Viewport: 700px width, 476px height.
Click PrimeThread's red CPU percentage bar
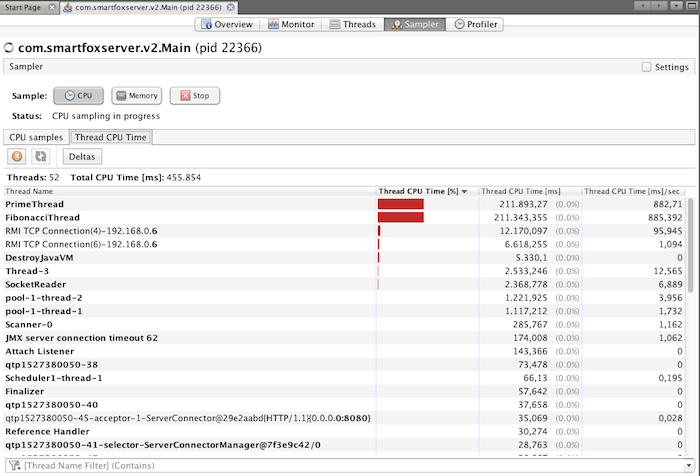pos(400,204)
